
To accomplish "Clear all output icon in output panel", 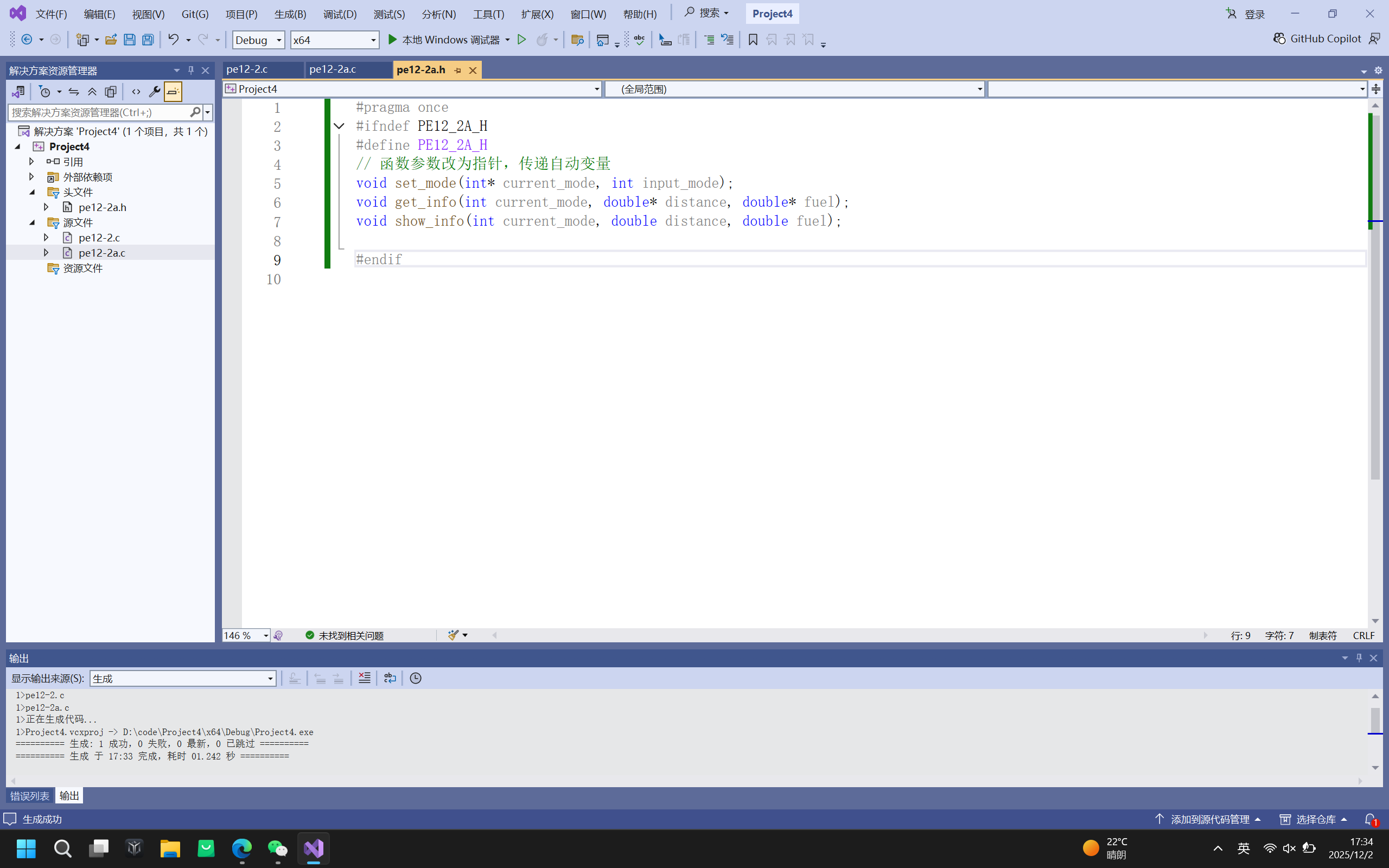I will 364,678.
